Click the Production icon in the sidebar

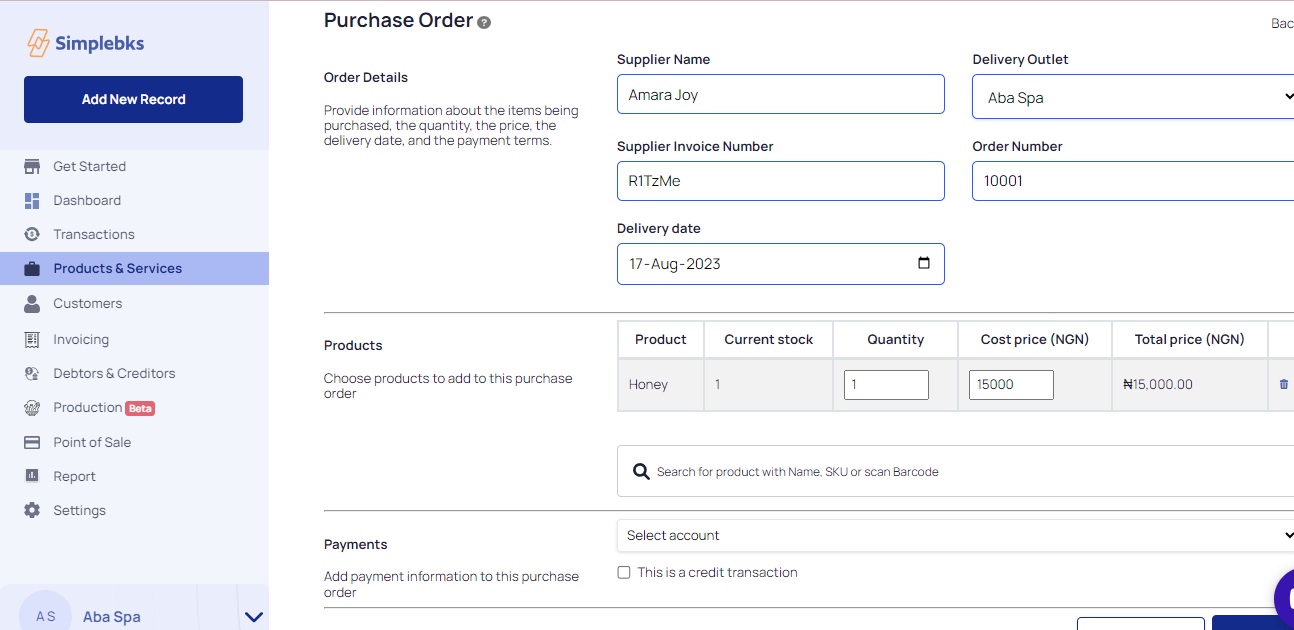pos(32,408)
